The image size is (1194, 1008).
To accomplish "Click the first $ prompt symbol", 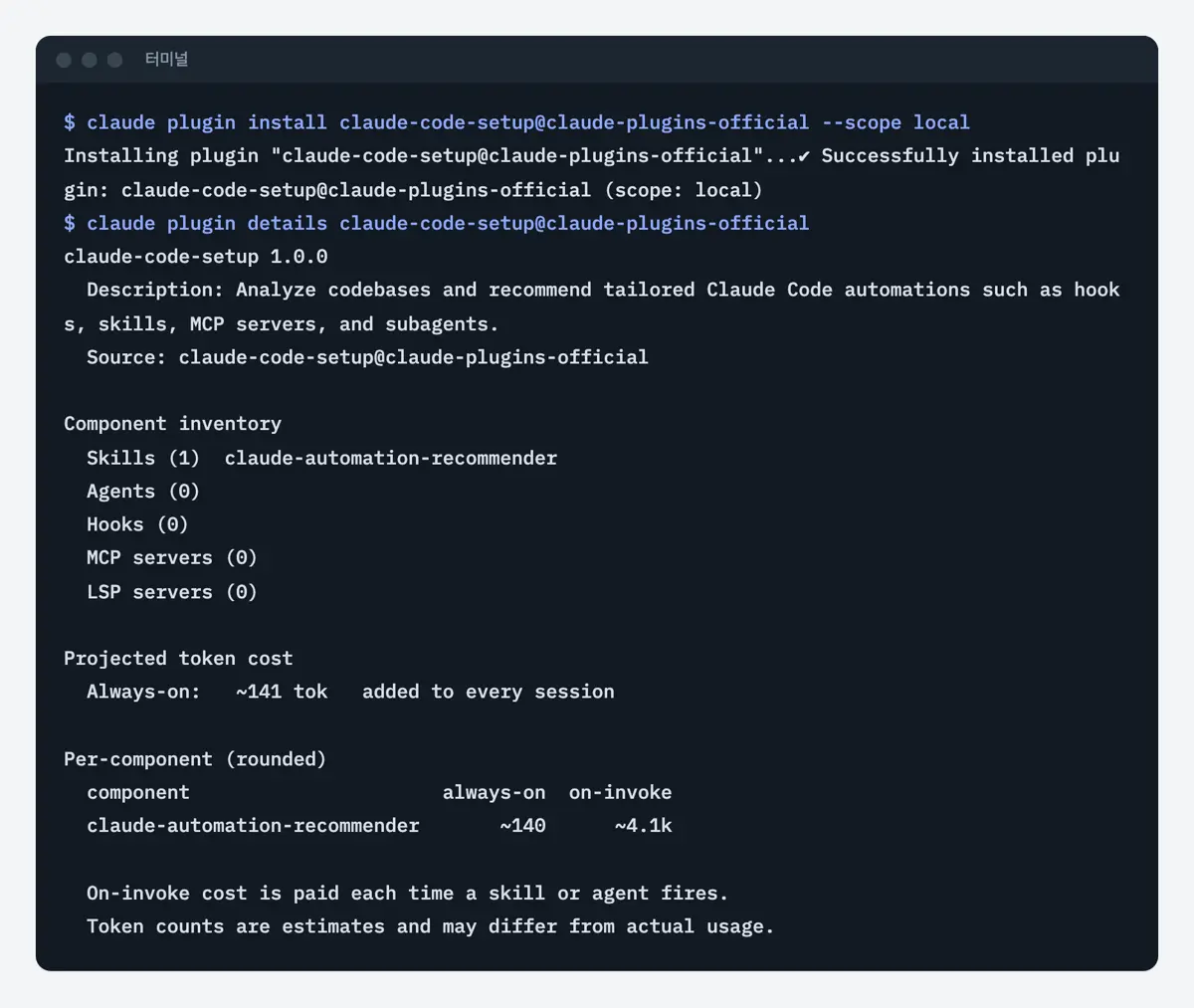I will point(70,122).
